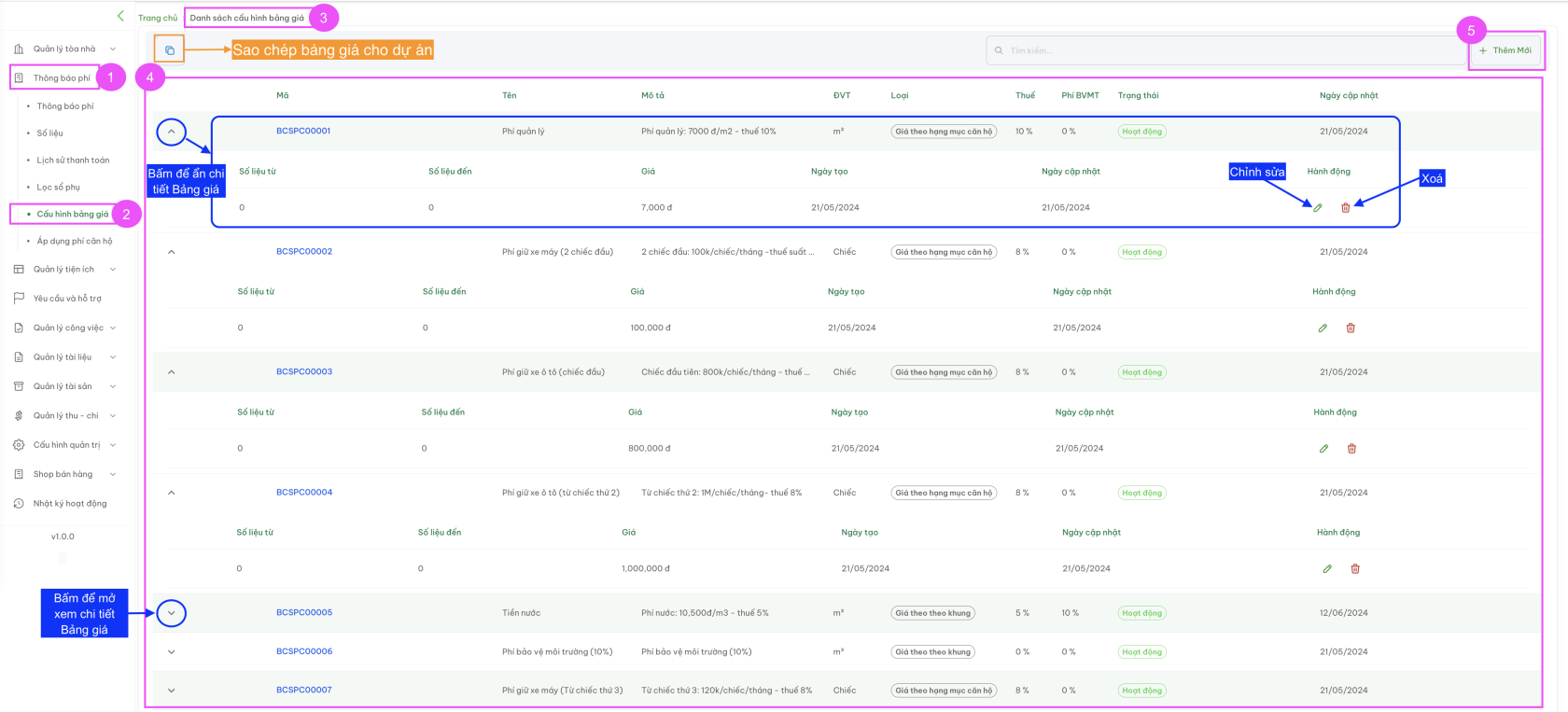Viewport: 1568px width, 712px height.
Task: Click the Quản lý tòa nhà building icon
Action: pos(19,49)
